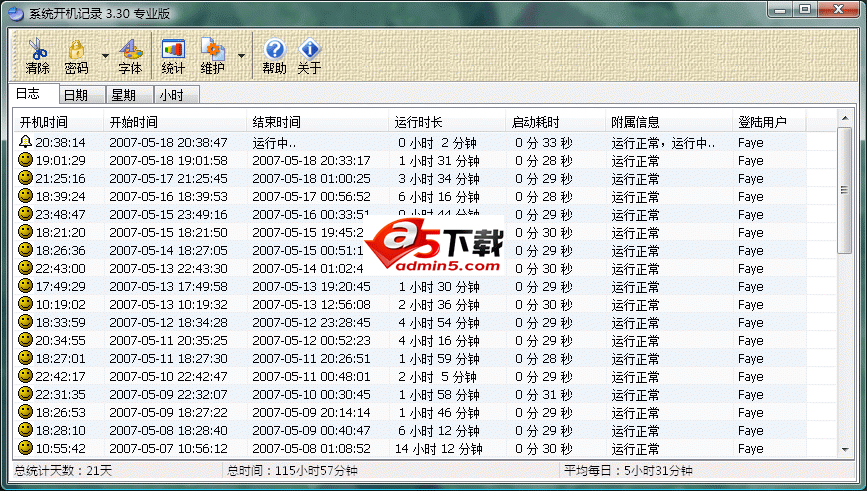Select the 运行中.. end time cell
The width and height of the screenshot is (867, 491).
click(x=274, y=143)
